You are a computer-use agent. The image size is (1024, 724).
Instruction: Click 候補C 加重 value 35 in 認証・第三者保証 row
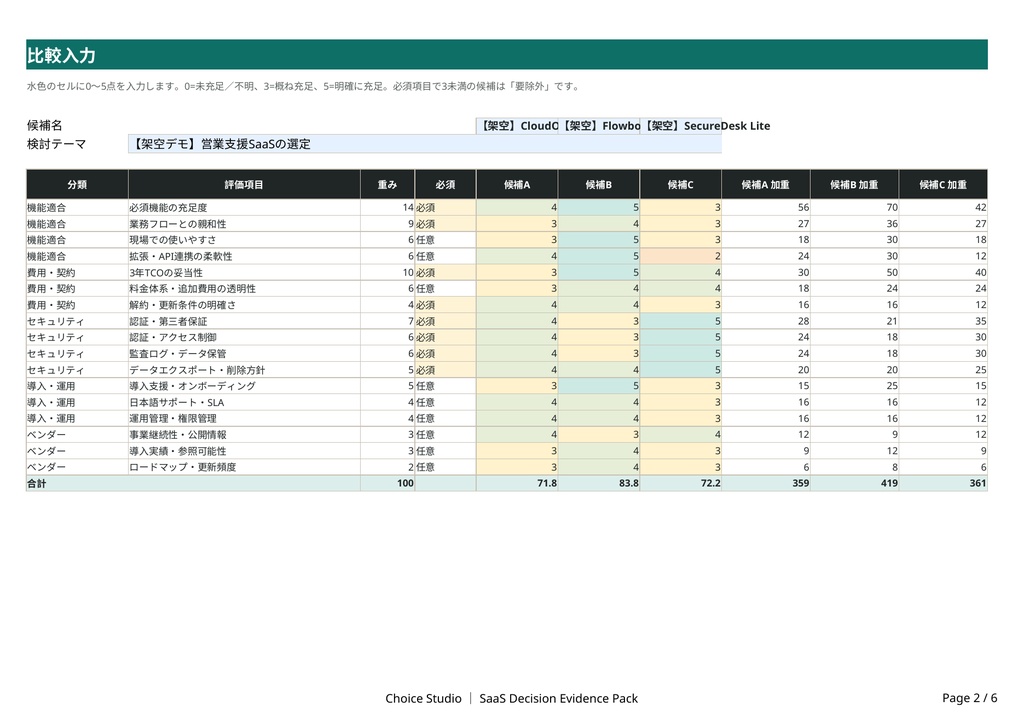(943, 321)
